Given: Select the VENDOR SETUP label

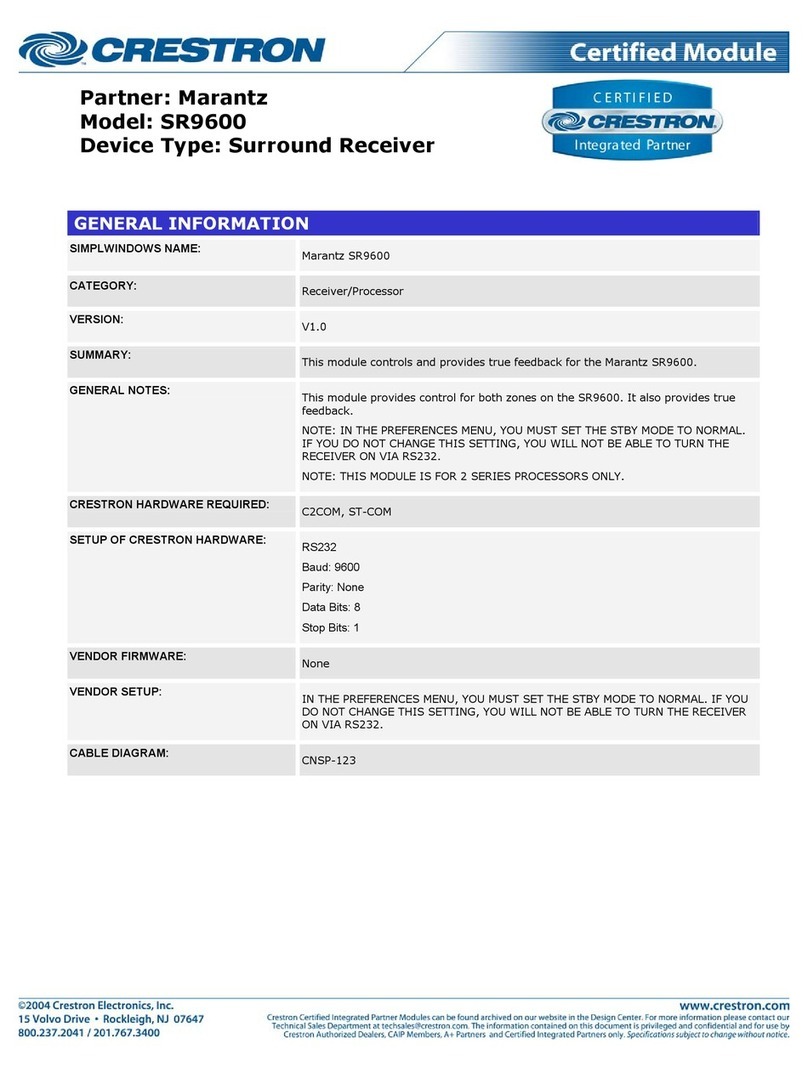Looking at the screenshot, I should (x=116, y=692).
